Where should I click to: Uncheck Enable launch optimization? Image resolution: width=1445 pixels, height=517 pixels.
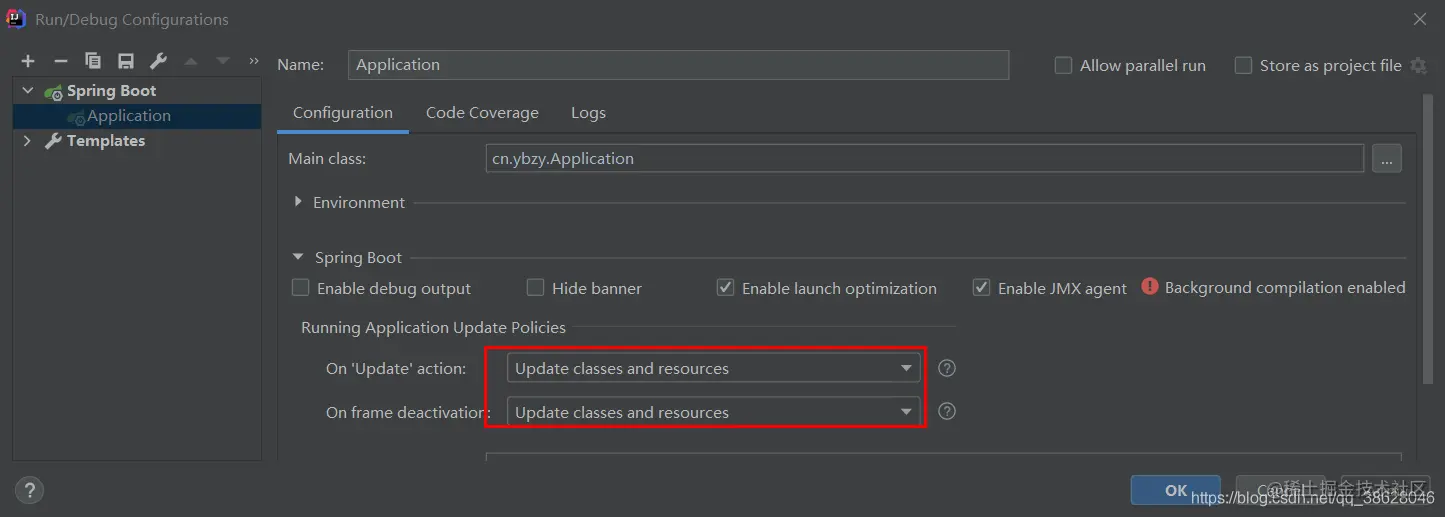pyautogui.click(x=725, y=288)
